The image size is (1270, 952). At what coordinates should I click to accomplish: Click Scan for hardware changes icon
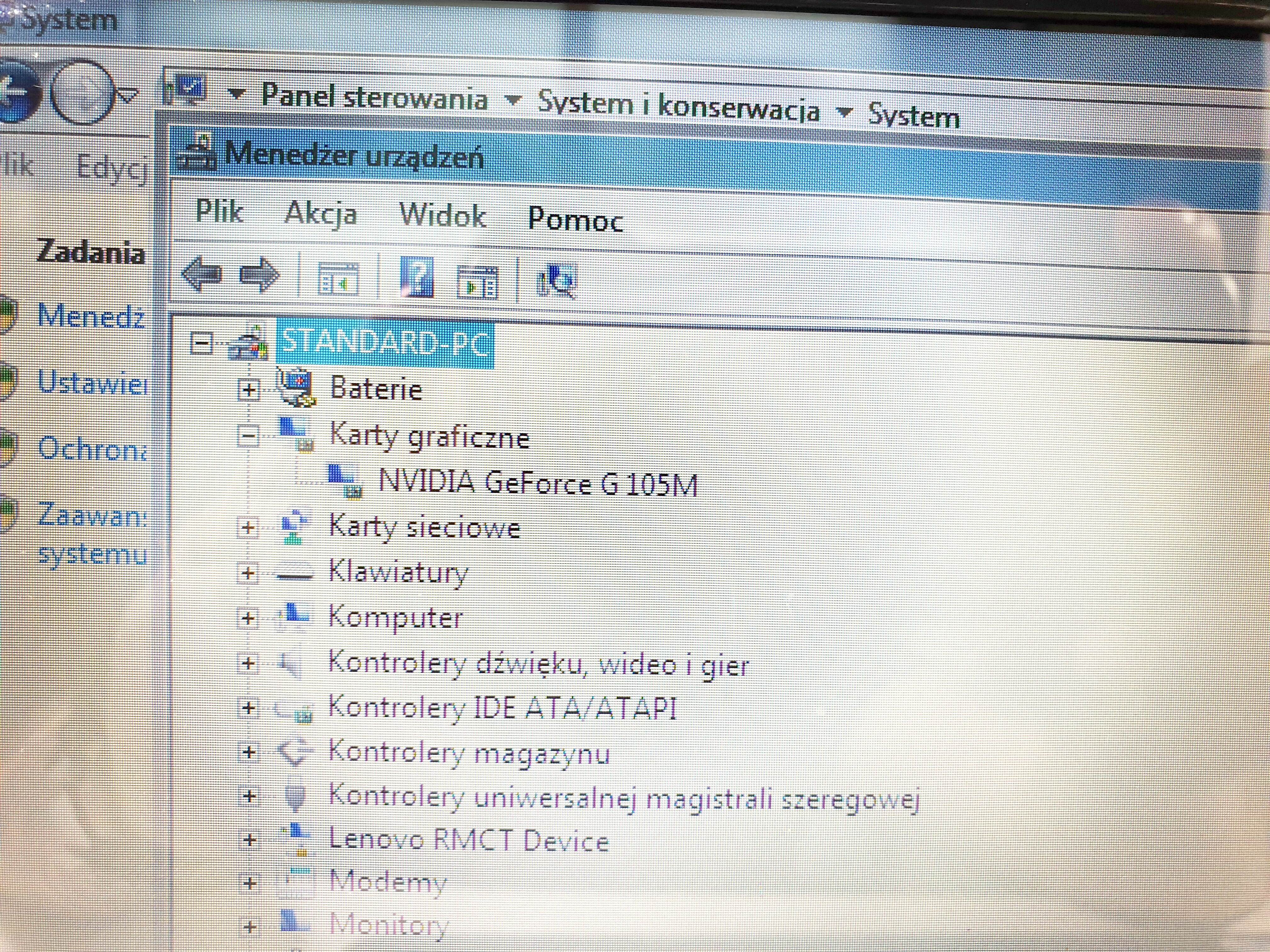coord(556,281)
